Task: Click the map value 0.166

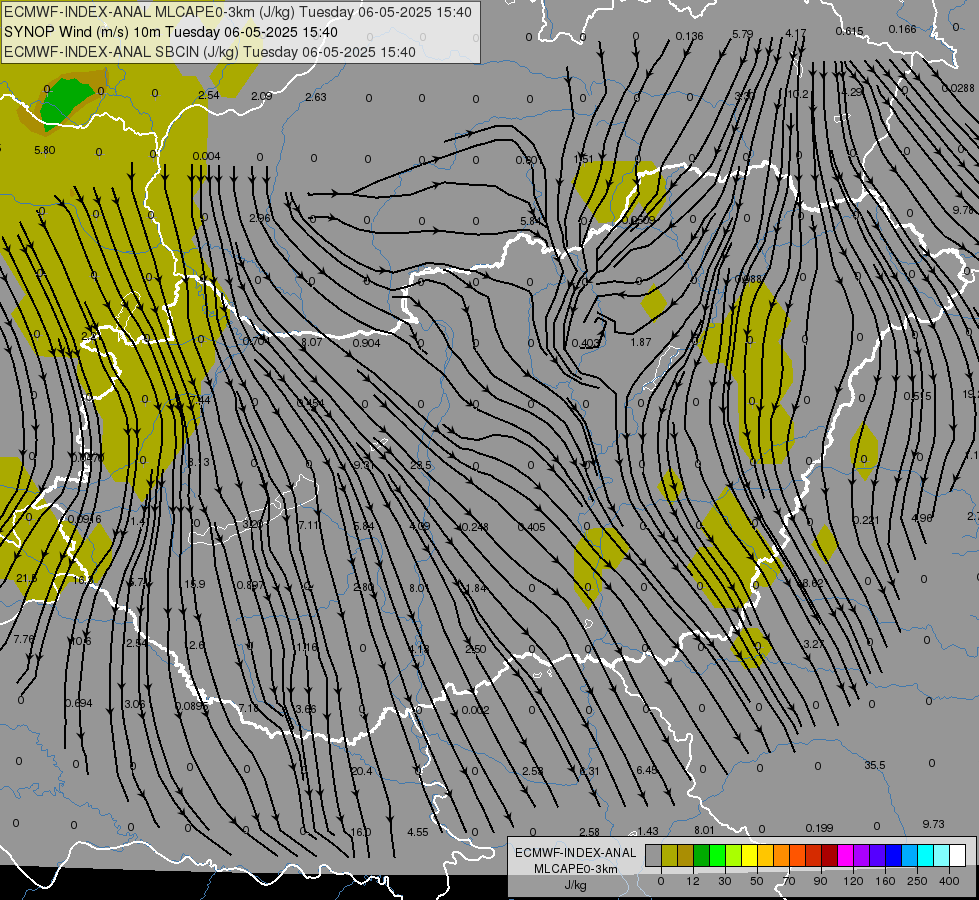Action: click(902, 29)
